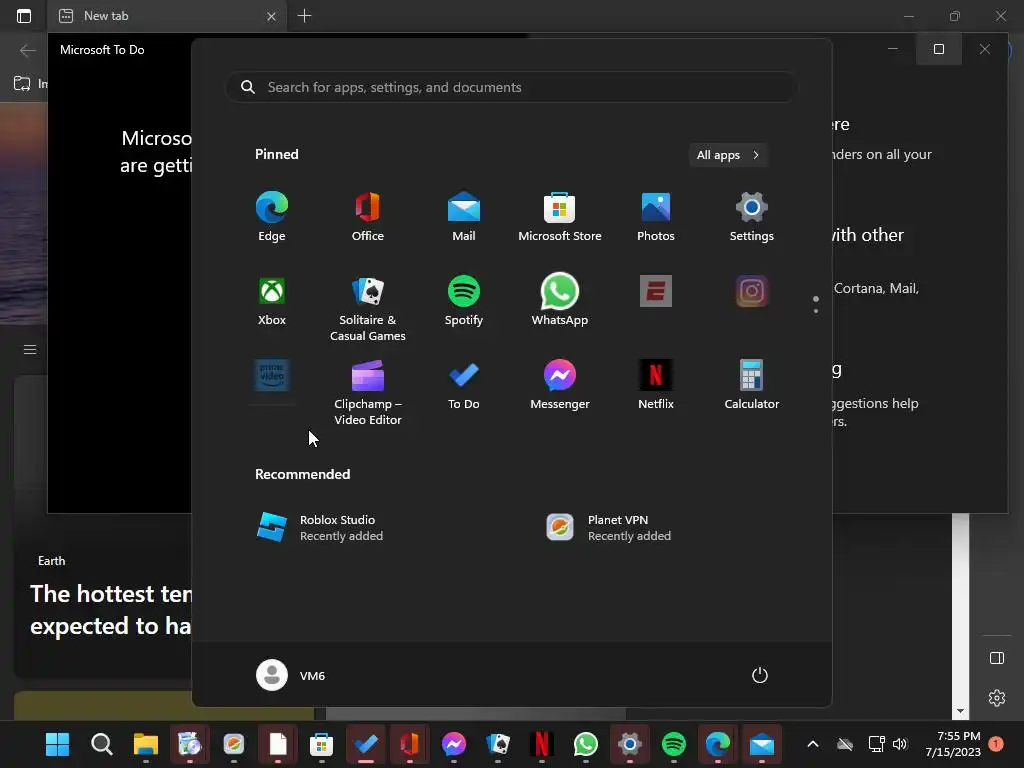The width and height of the screenshot is (1024, 768).
Task: Launch the To Do pinned app
Action: tap(464, 385)
